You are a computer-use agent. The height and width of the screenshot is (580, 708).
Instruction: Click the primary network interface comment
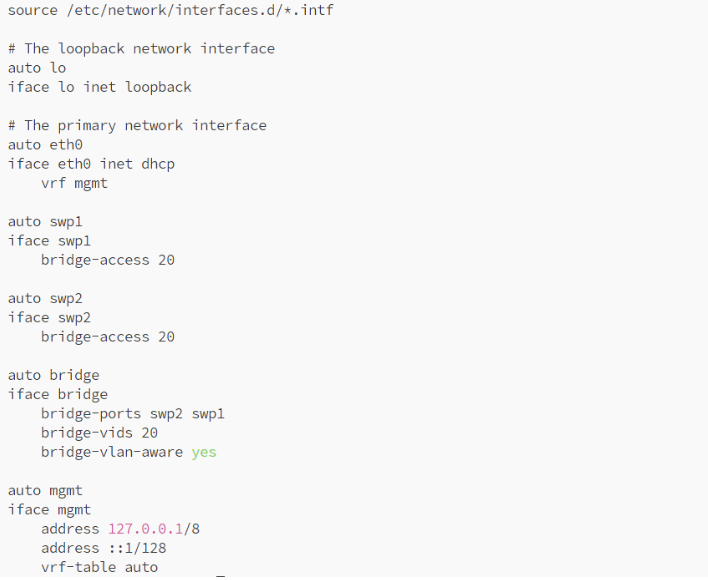(x=137, y=125)
